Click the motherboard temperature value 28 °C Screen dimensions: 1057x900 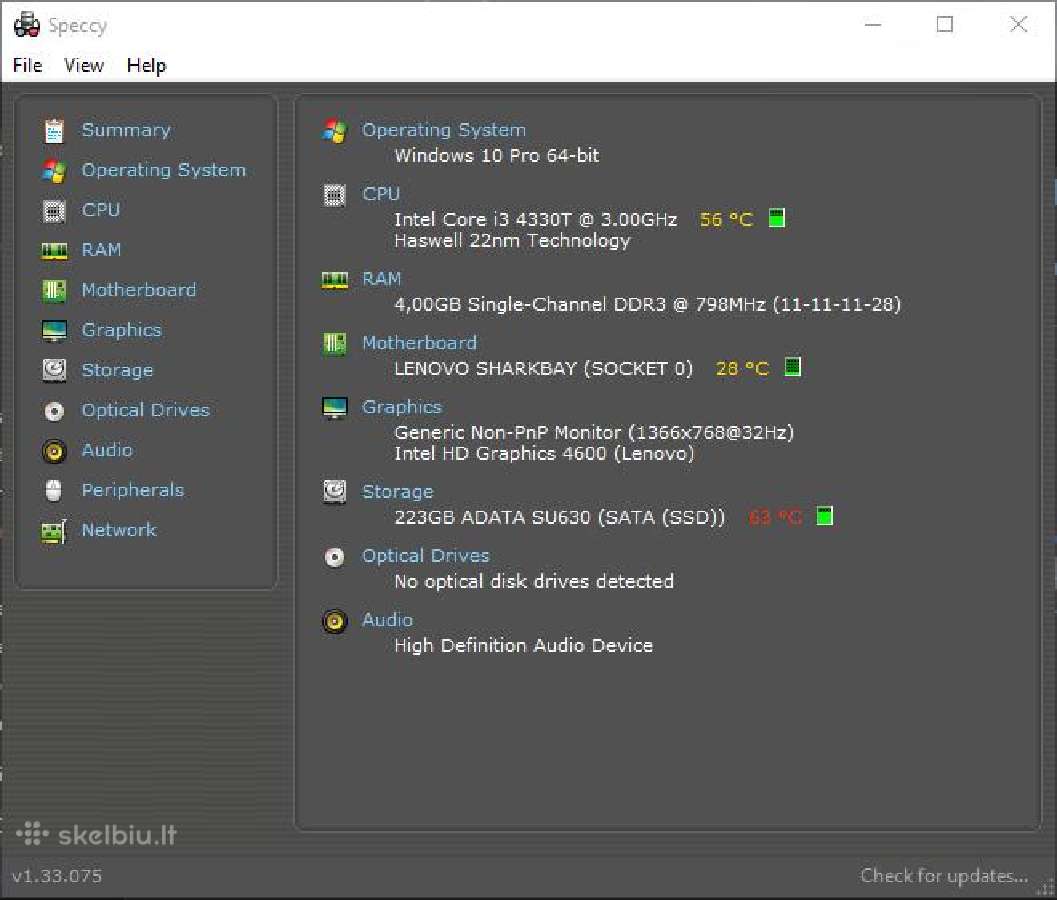coord(742,369)
